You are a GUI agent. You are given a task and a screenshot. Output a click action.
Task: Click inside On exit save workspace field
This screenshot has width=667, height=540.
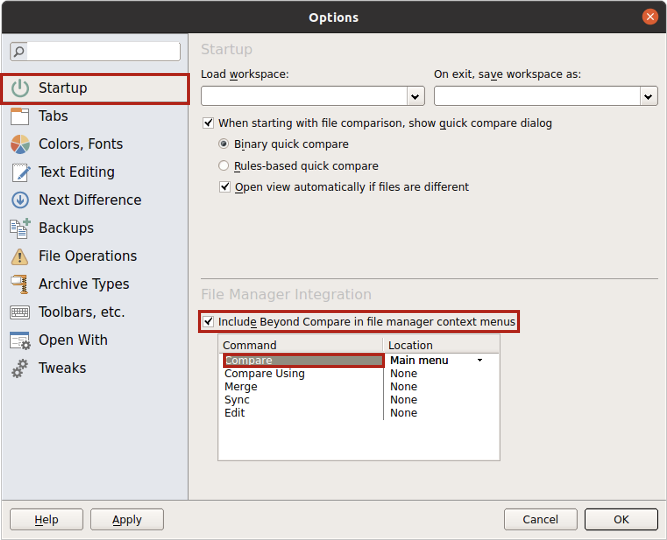click(537, 97)
